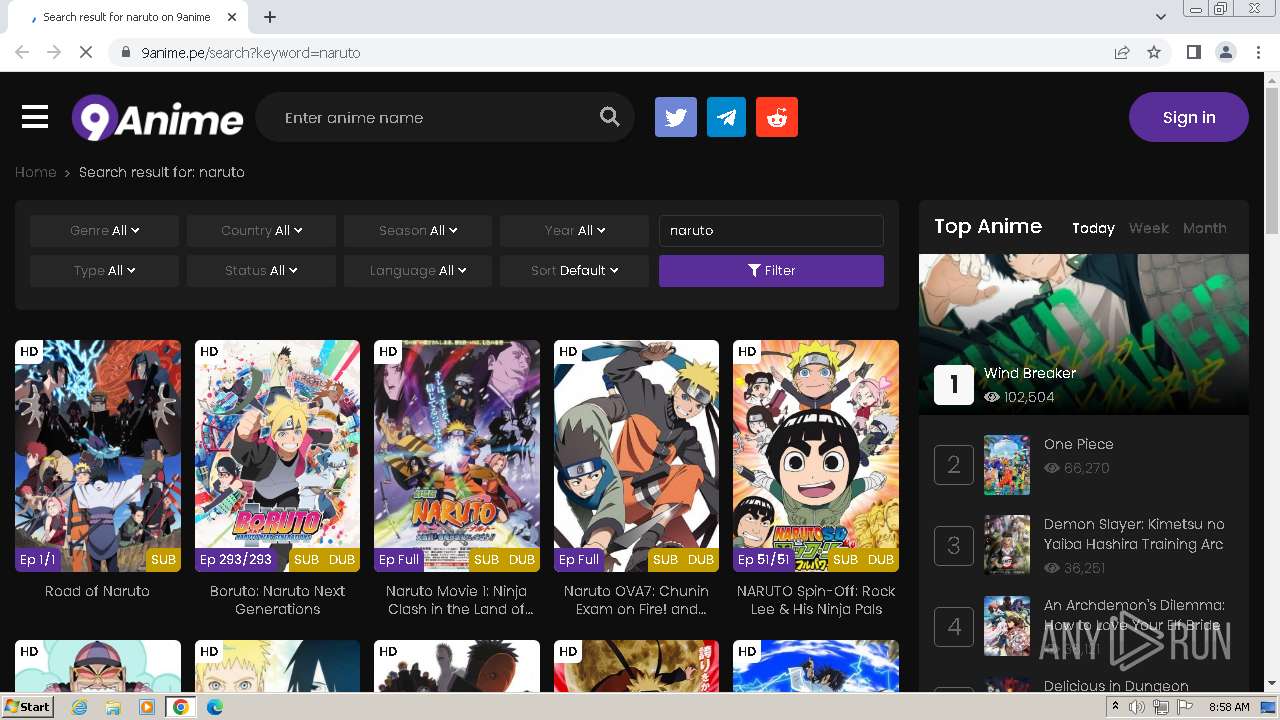This screenshot has height=720, width=1280.
Task: Expand the Season All dropdown
Action: [x=418, y=230]
